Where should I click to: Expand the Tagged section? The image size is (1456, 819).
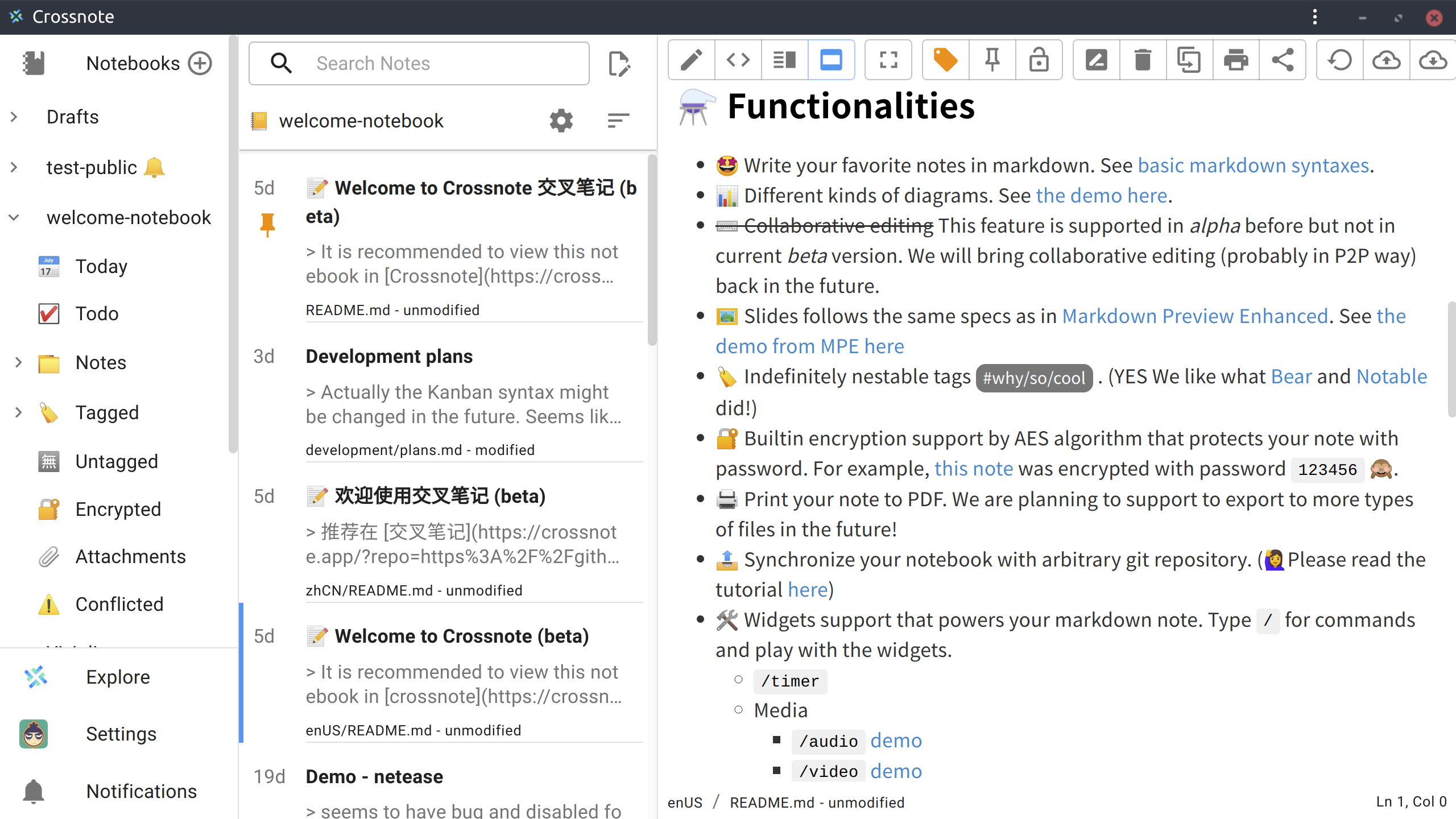tap(19, 412)
